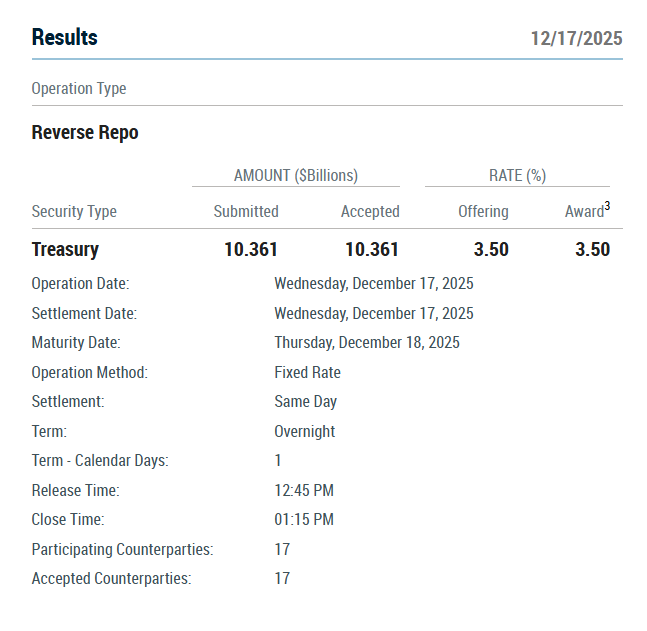
Task: Click the offering rate 3.50
Action: click(x=491, y=249)
